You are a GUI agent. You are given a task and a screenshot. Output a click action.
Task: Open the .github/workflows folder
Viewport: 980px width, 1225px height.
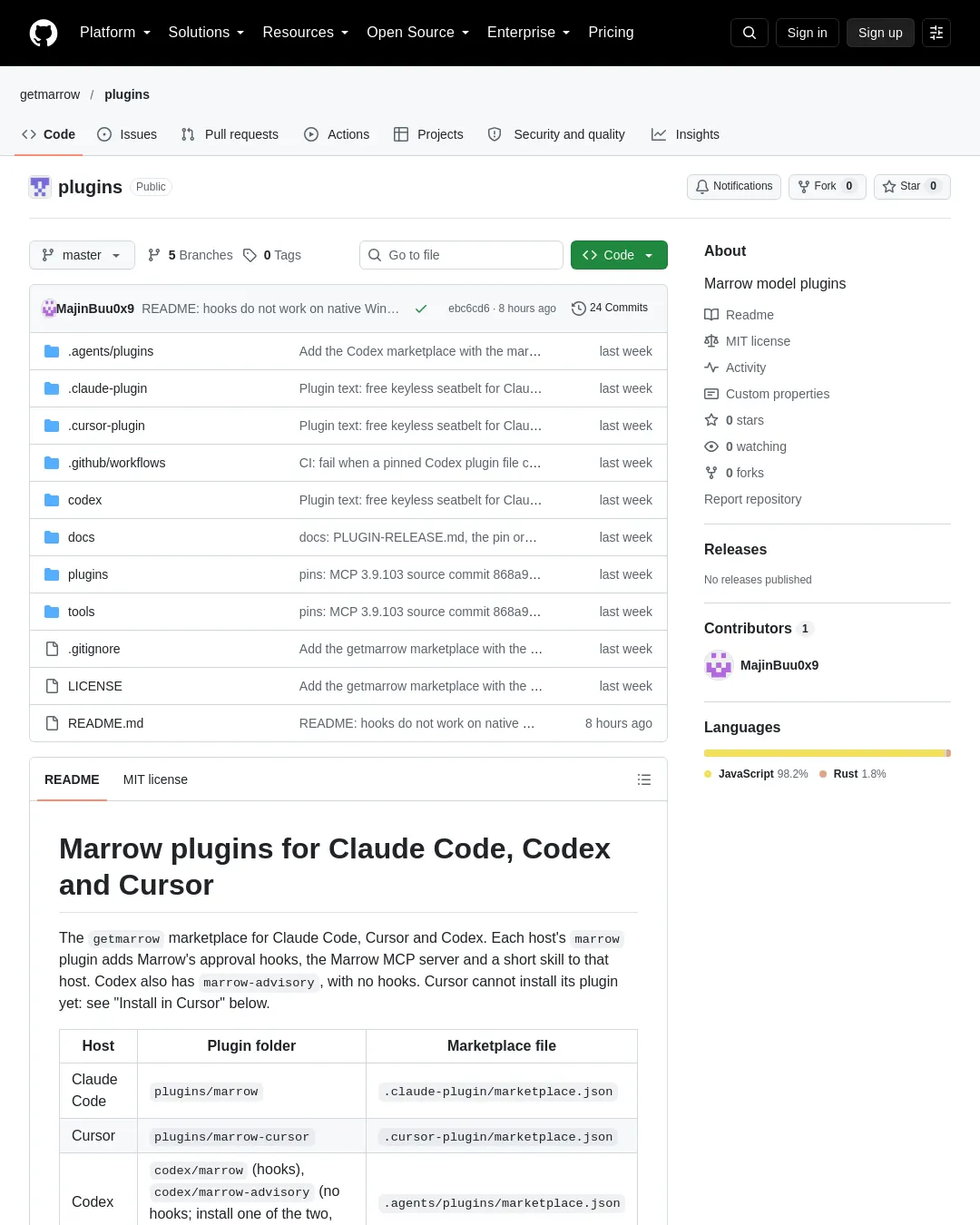[116, 463]
